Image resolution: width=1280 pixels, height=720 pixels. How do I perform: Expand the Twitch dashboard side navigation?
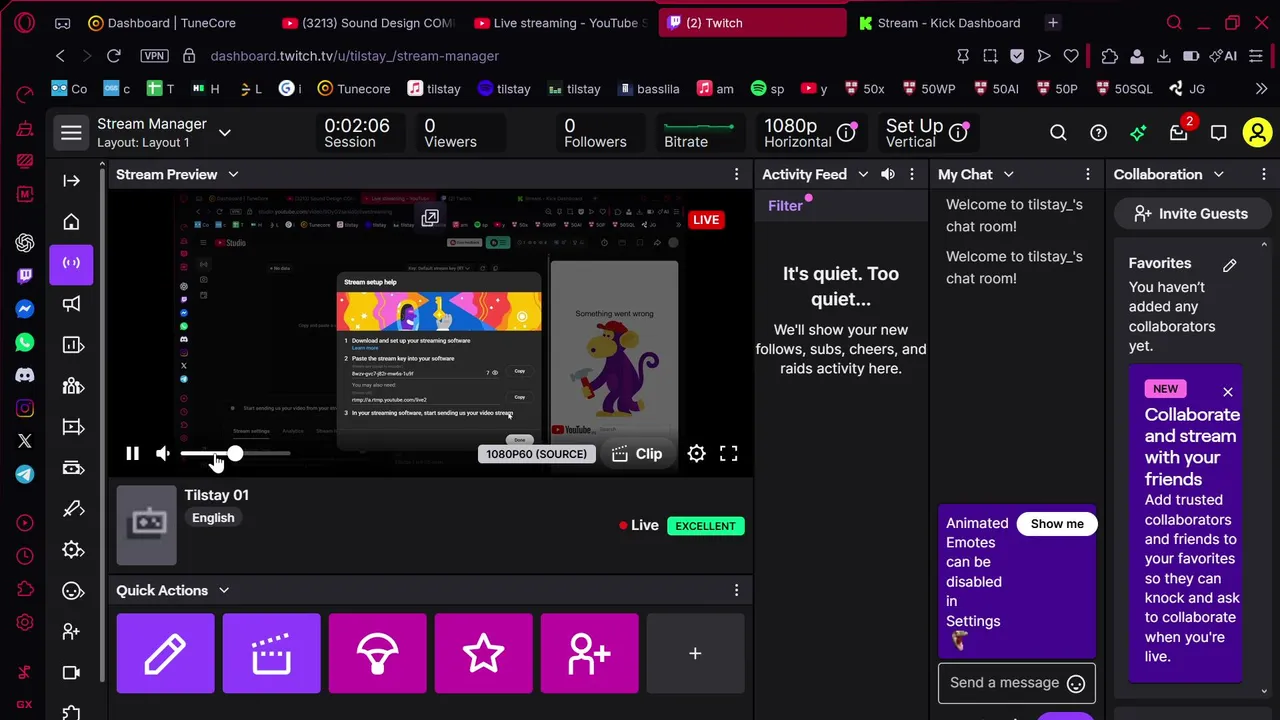pyautogui.click(x=71, y=181)
